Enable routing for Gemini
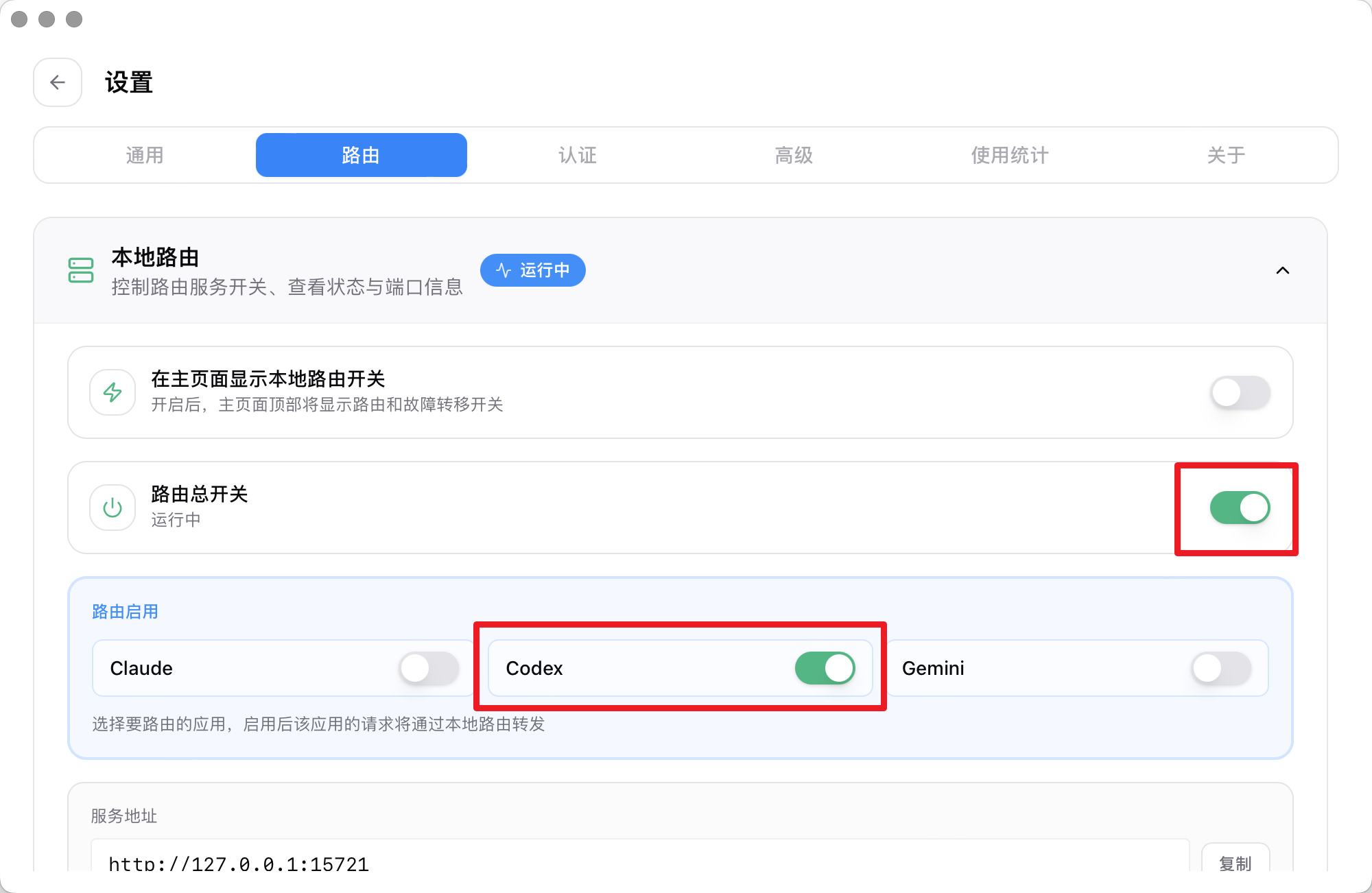 click(1221, 668)
